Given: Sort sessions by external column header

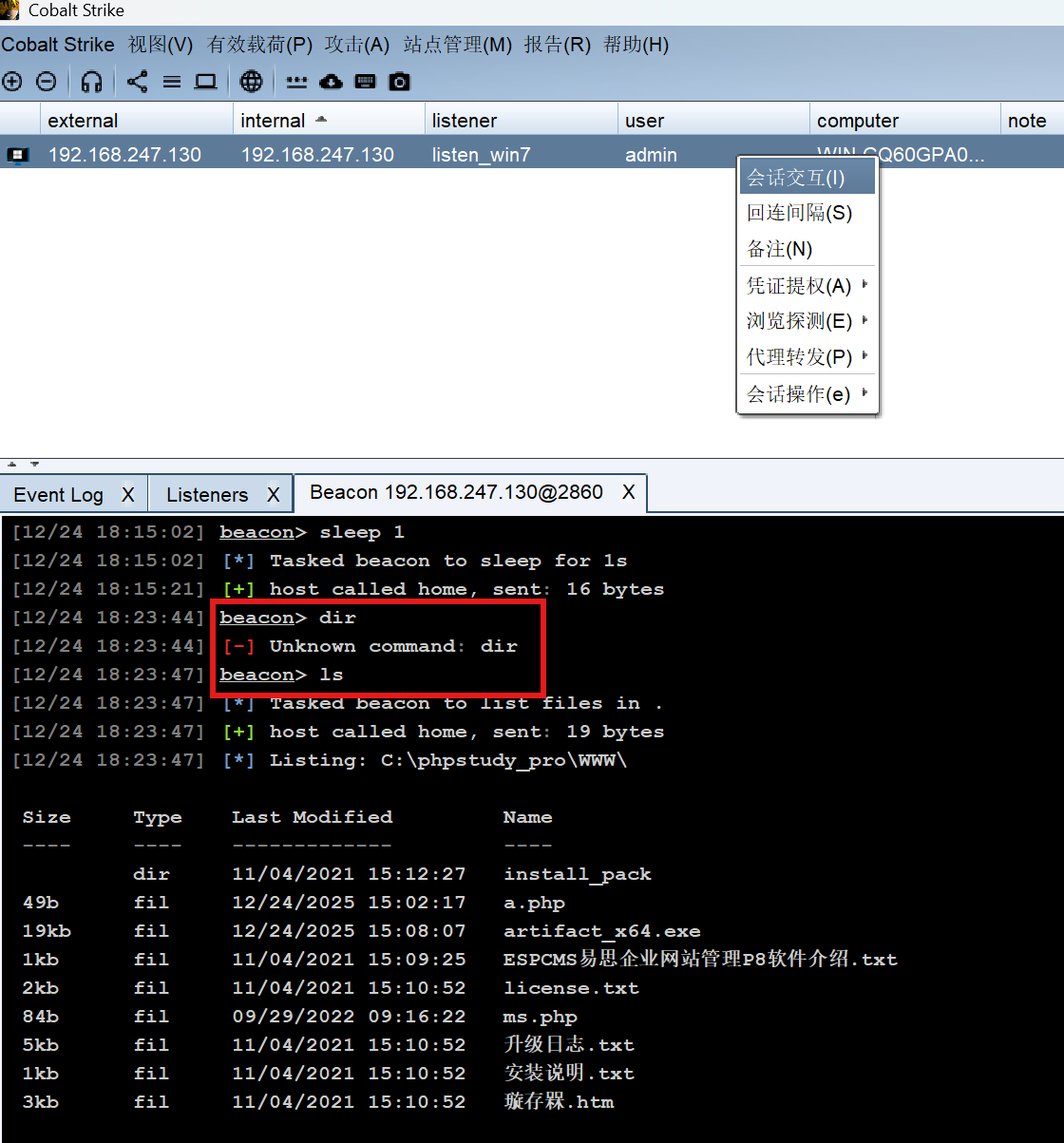Looking at the screenshot, I should point(136,121).
